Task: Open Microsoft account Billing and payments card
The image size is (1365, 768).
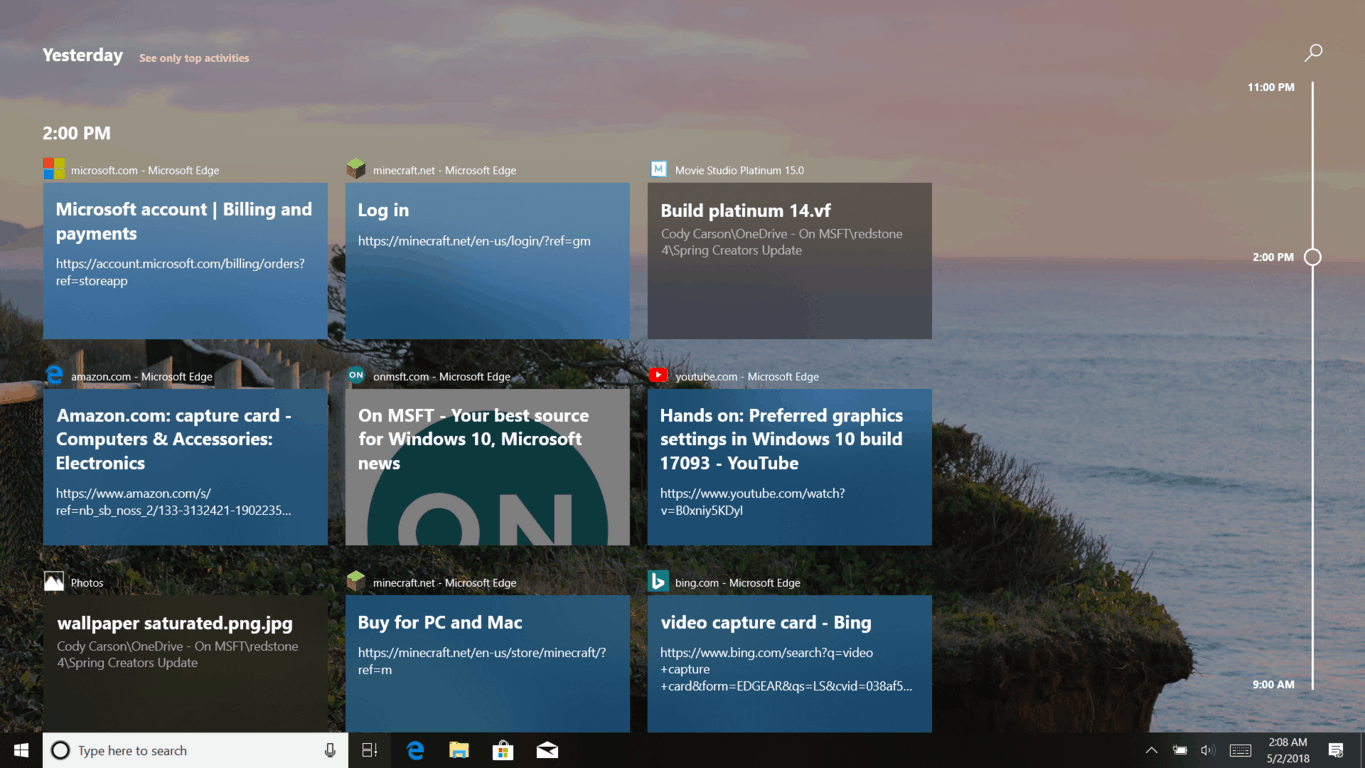Action: pyautogui.click(x=185, y=260)
